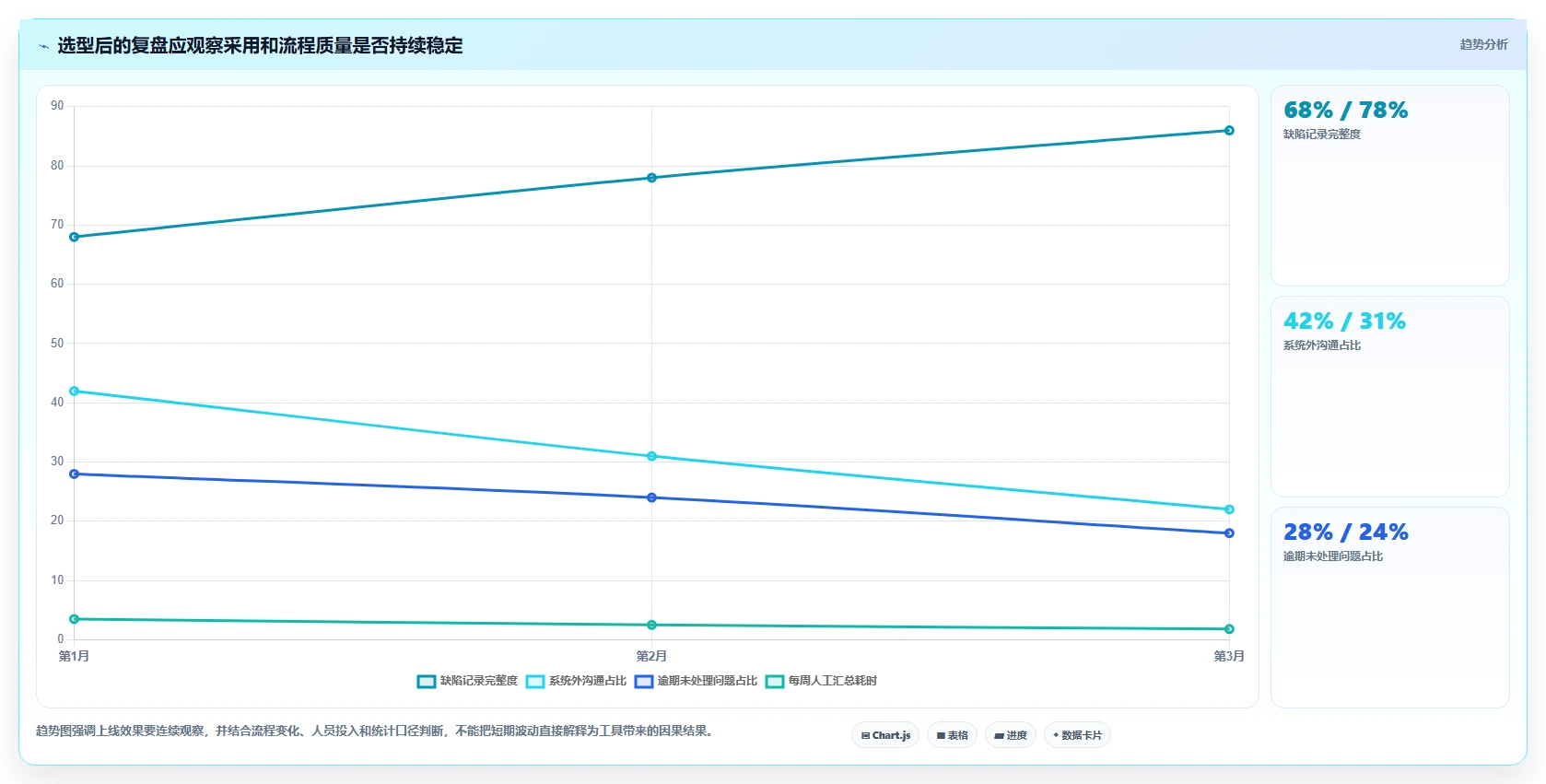Click the 系统外沟通占比 data point at 第2月

[651, 456]
